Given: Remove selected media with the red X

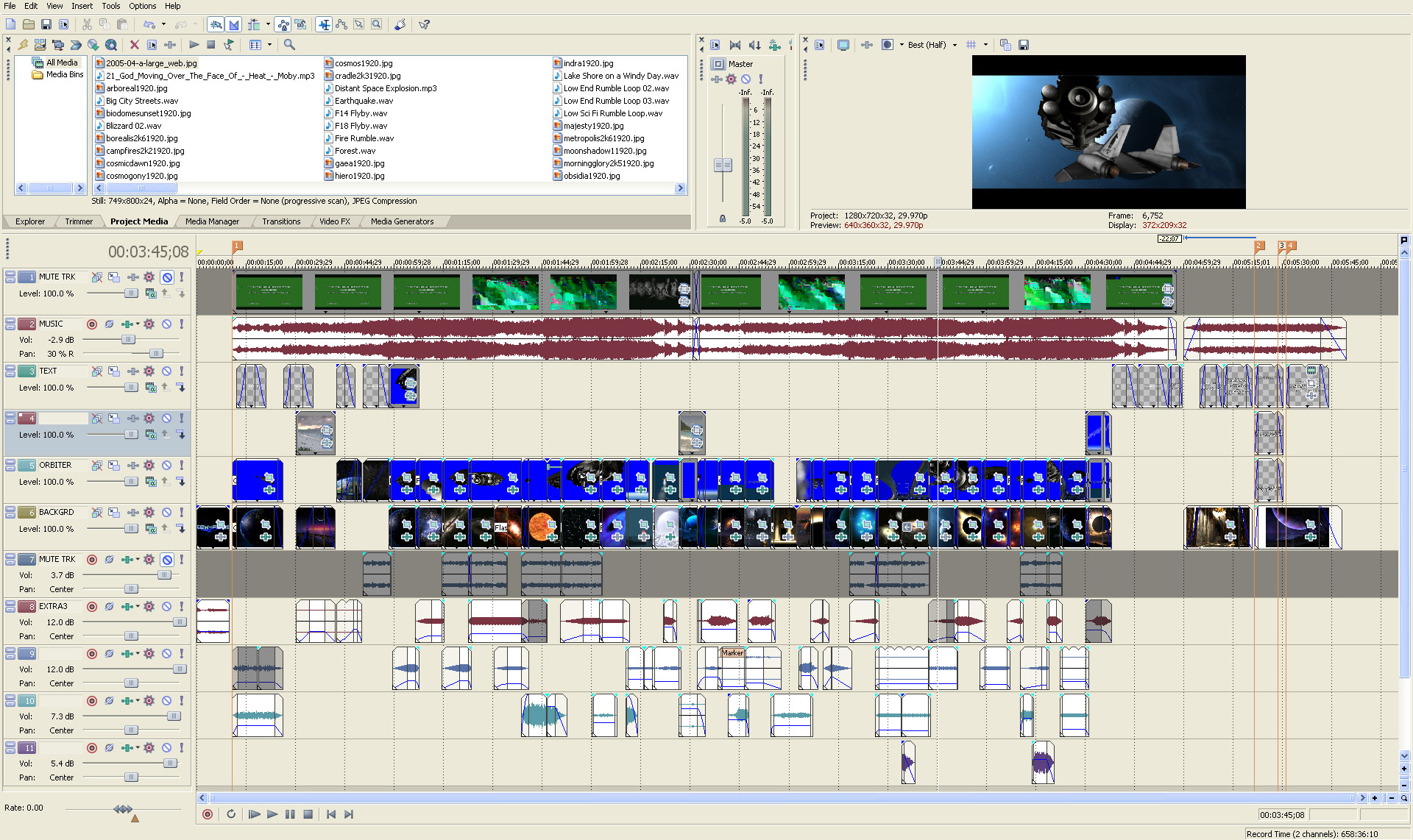Looking at the screenshot, I should click(135, 45).
